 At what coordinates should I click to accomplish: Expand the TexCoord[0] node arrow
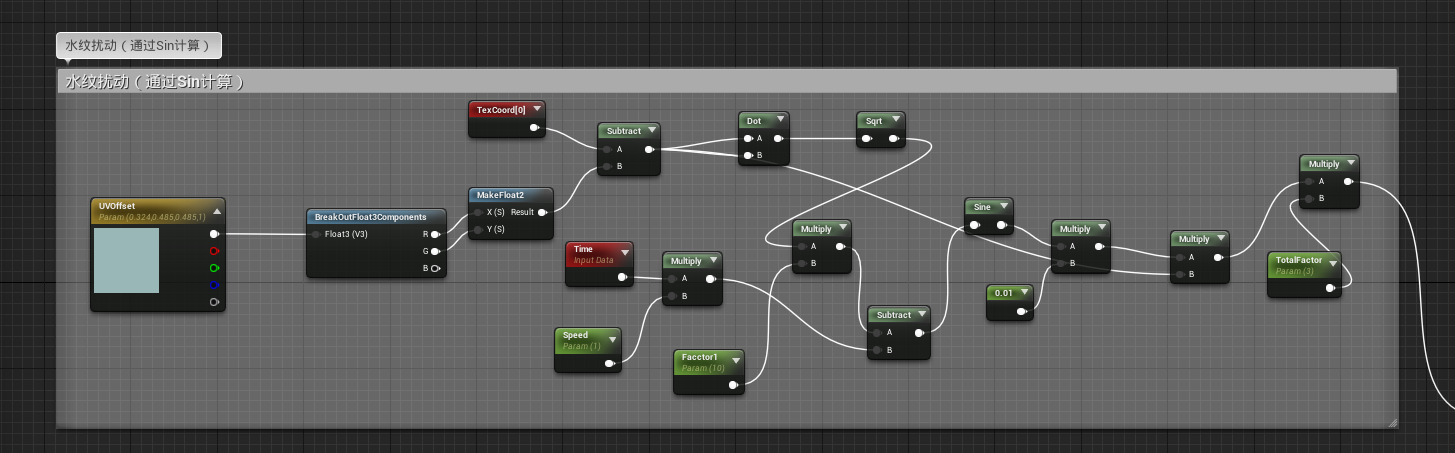(x=537, y=109)
